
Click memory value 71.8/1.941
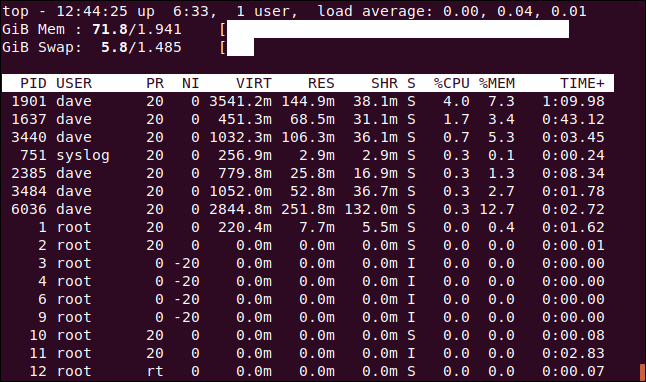[x=137, y=29]
